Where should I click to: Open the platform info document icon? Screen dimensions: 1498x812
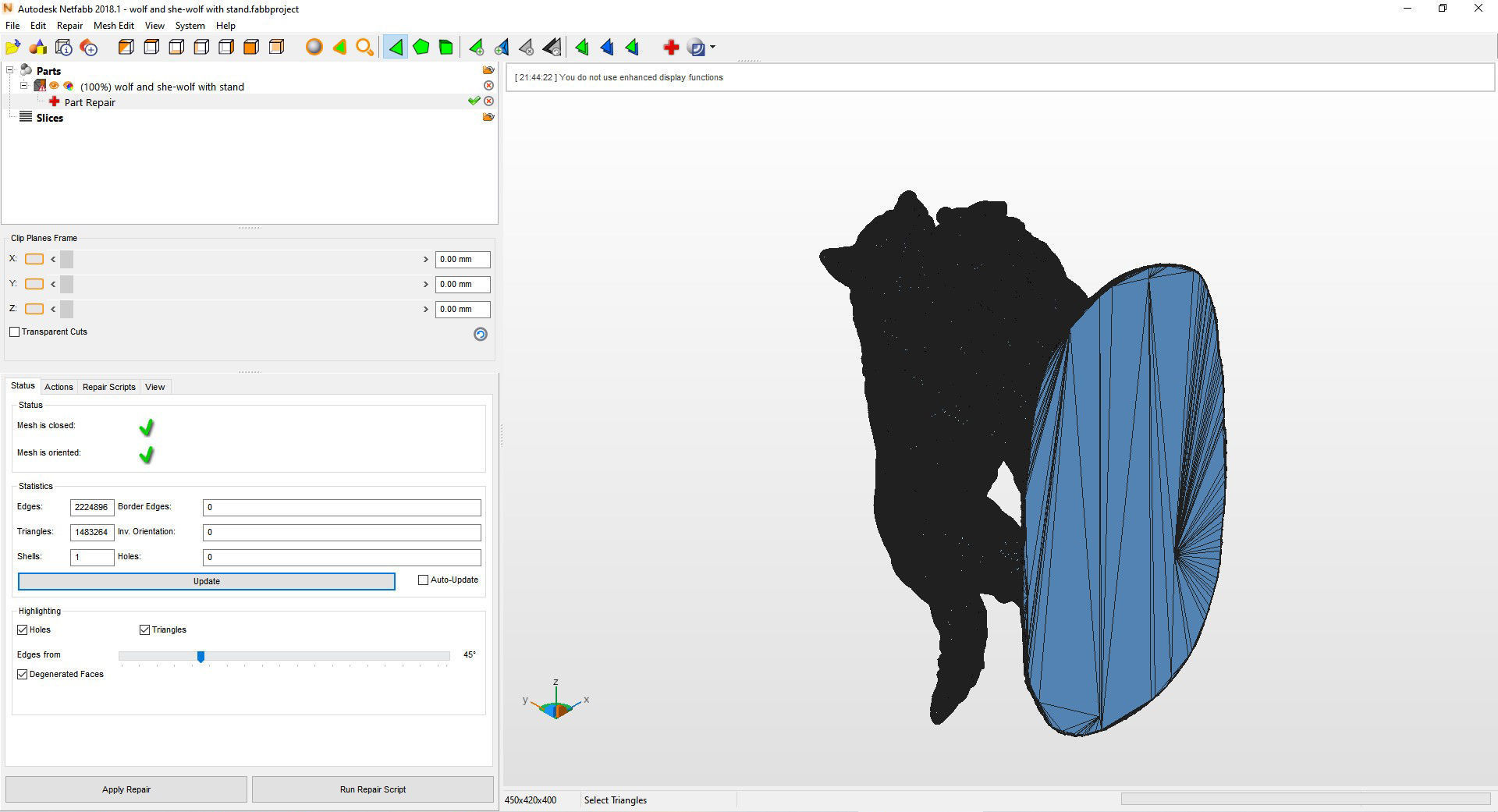pyautogui.click(x=64, y=48)
